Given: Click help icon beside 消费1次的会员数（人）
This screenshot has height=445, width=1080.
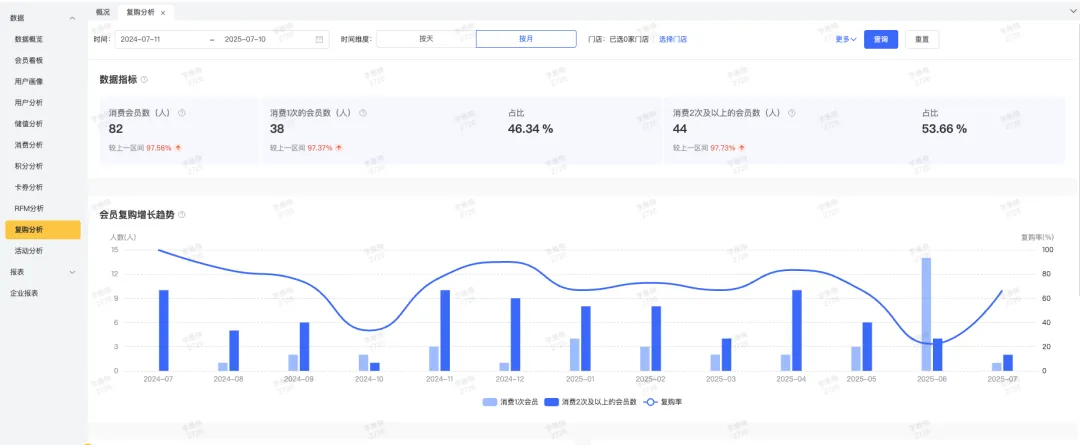Looking at the screenshot, I should tap(362, 113).
